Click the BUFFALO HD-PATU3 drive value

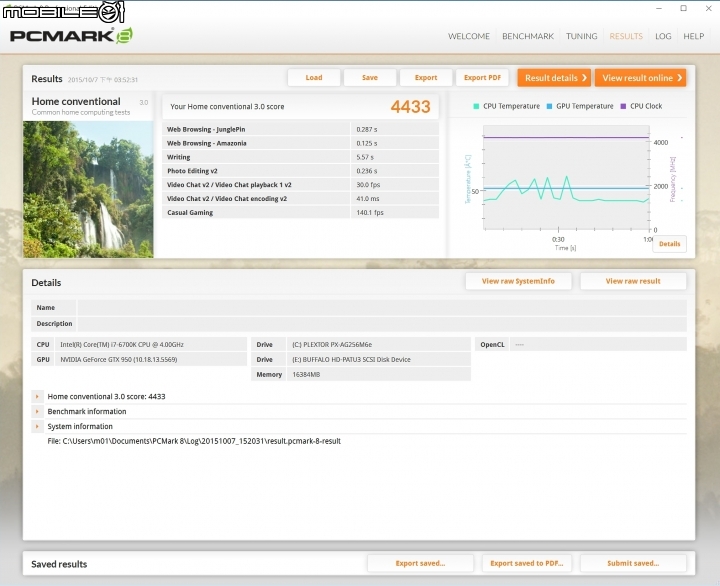point(351,360)
